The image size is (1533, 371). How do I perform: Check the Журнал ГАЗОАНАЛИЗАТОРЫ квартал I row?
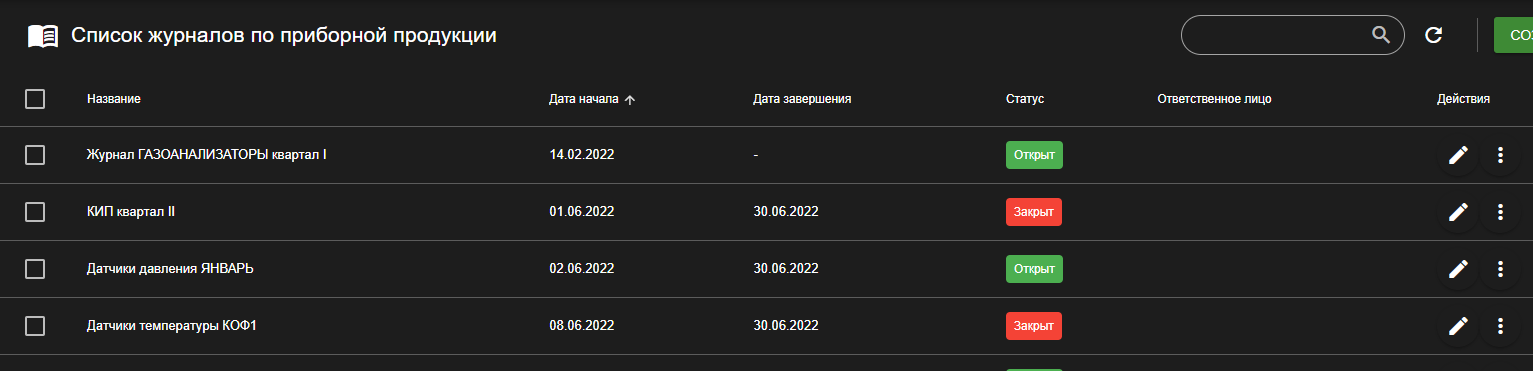[x=35, y=155]
